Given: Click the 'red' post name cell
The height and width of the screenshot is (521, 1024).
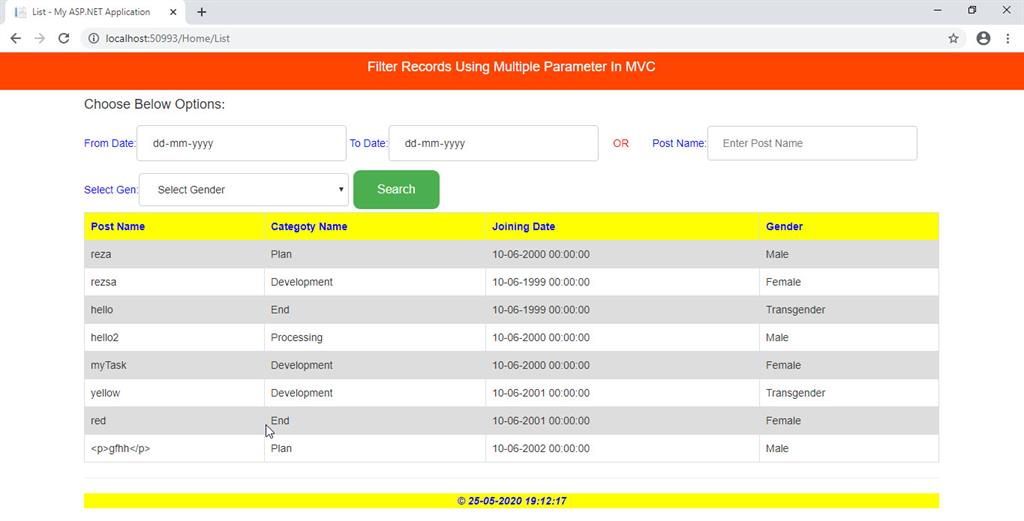Looking at the screenshot, I should pyautogui.click(x=174, y=420).
